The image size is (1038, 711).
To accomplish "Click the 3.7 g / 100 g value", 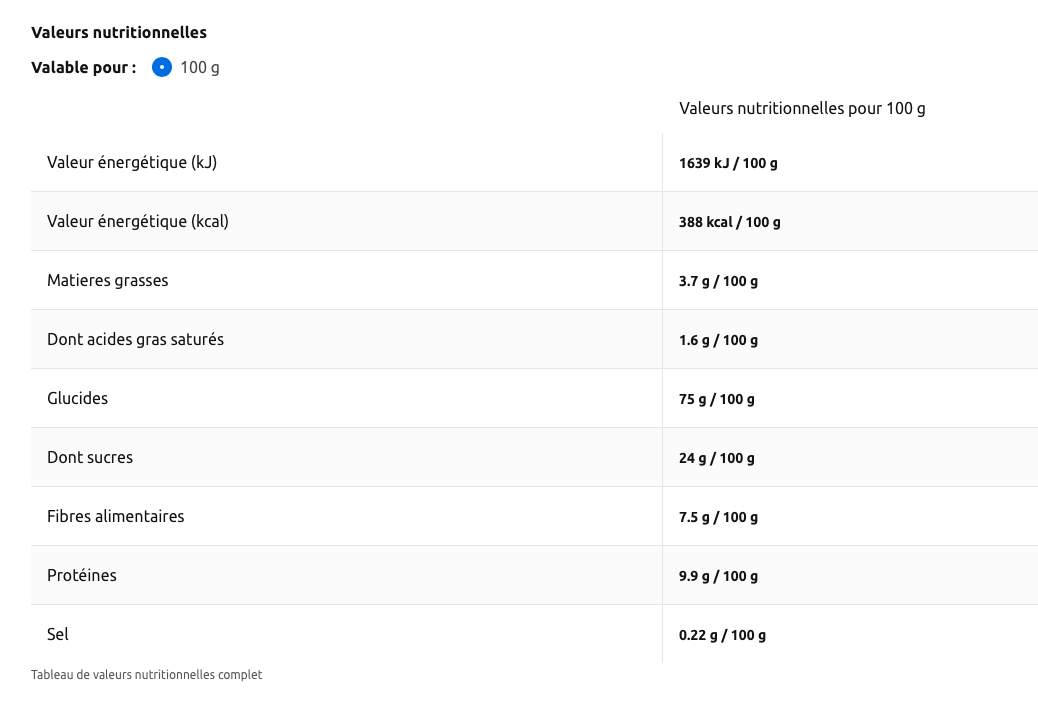I will (718, 281).
